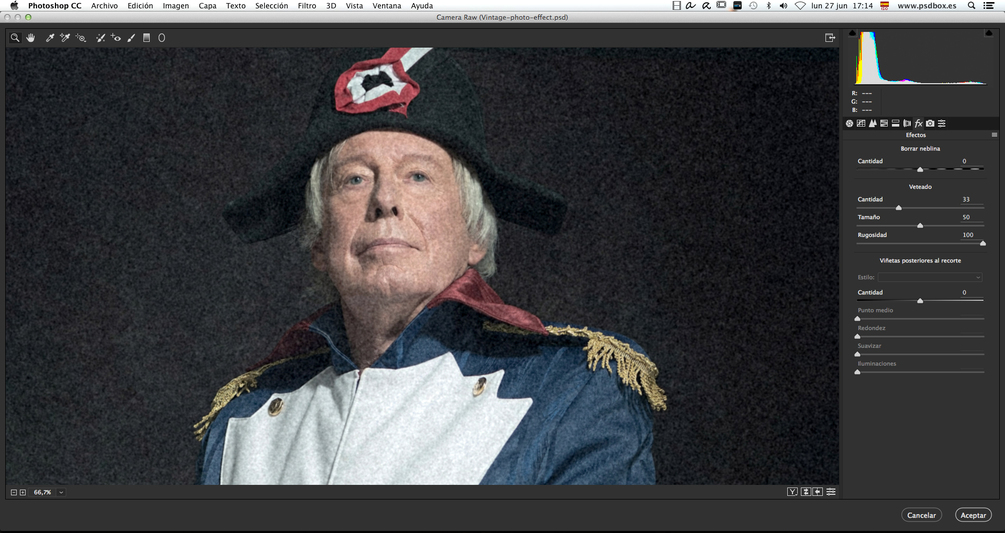
Task: Click the Tamaño value 50 field
Action: (965, 217)
